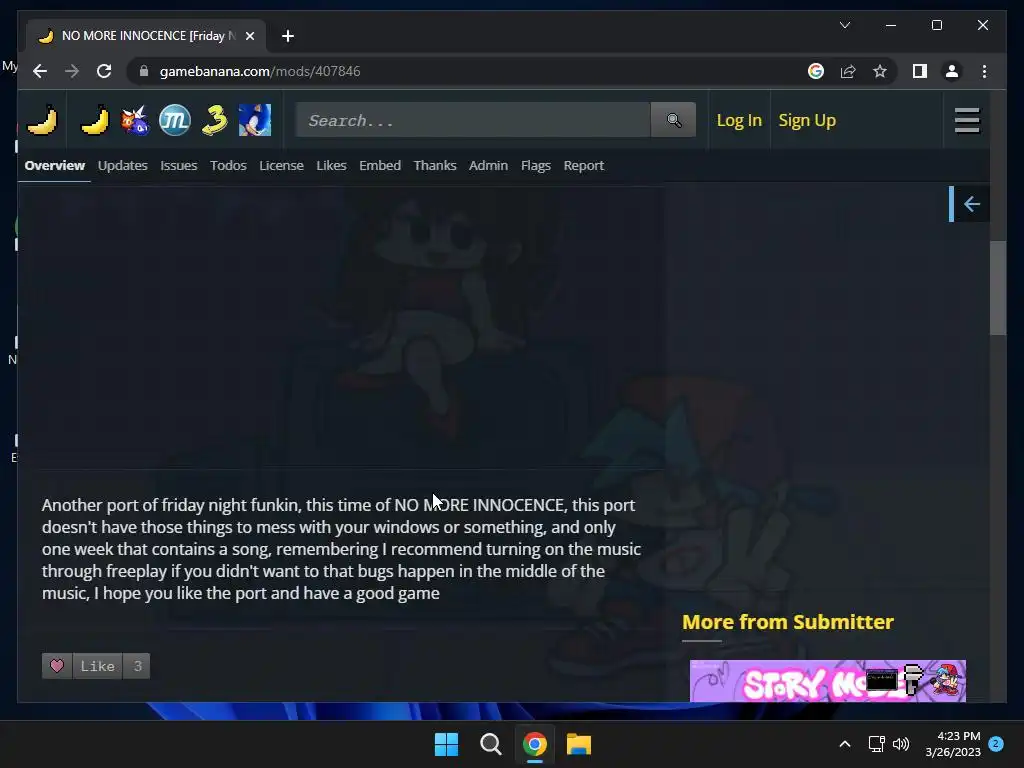Open the Report tab
The image size is (1024, 768).
click(584, 165)
